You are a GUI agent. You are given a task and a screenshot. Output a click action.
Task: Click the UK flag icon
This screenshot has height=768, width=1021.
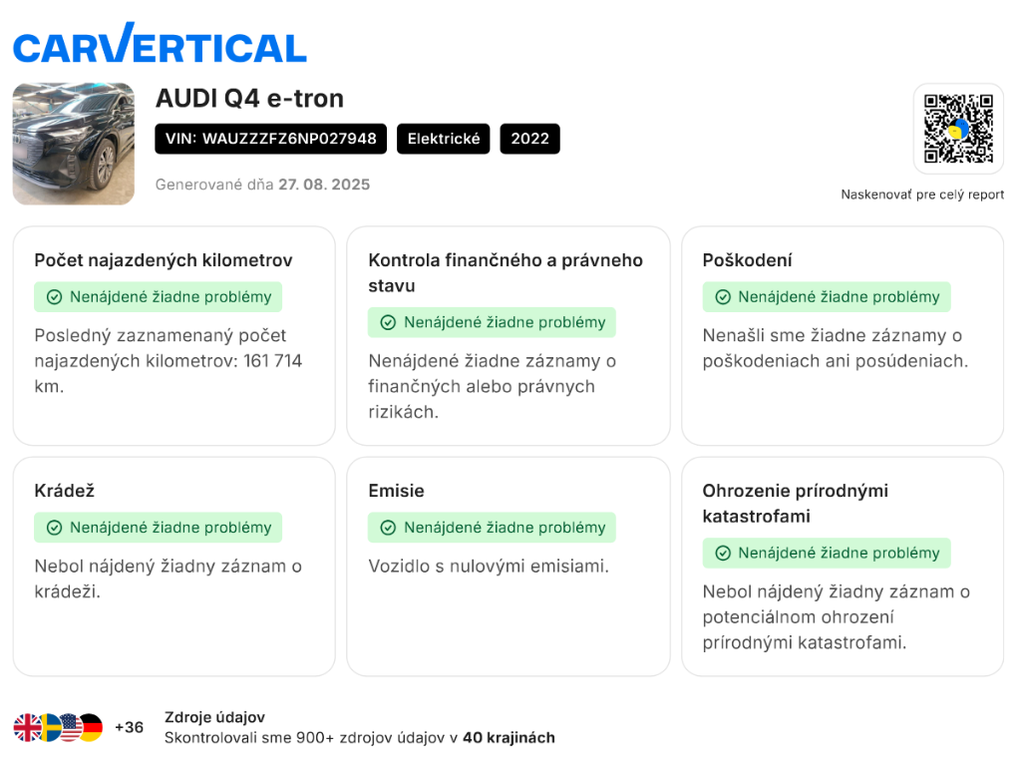(x=27, y=728)
